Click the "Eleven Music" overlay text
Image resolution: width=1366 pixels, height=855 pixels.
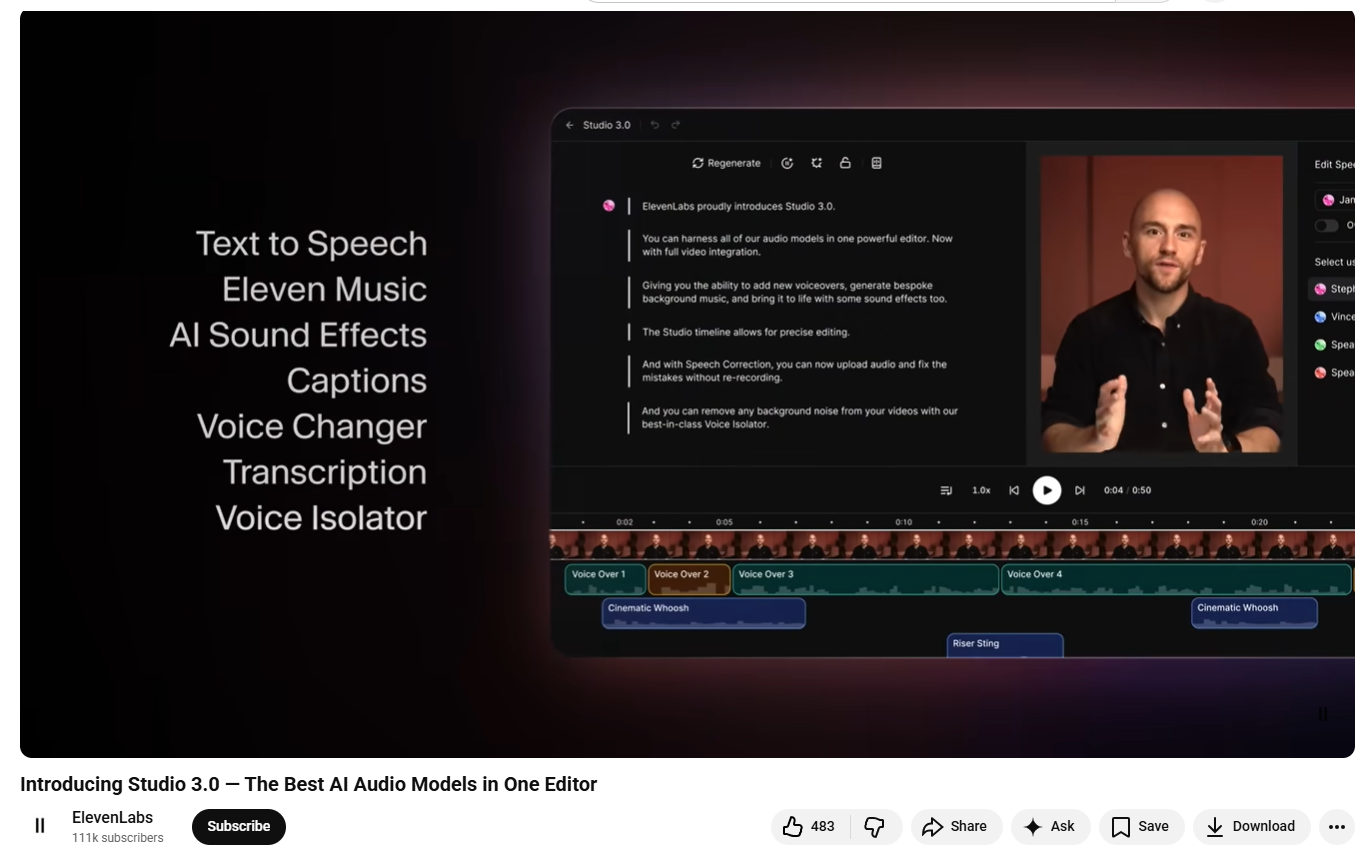324,290
